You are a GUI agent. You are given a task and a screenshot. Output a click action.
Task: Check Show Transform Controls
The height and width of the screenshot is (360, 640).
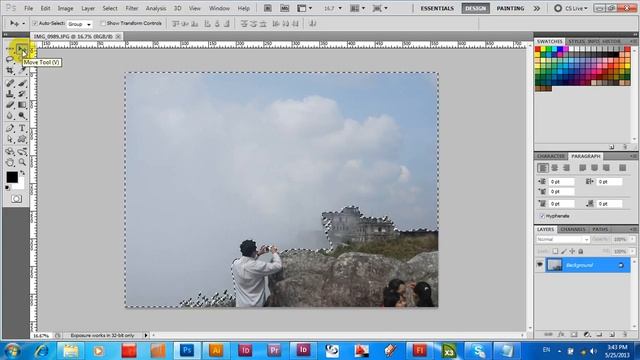(x=103, y=23)
